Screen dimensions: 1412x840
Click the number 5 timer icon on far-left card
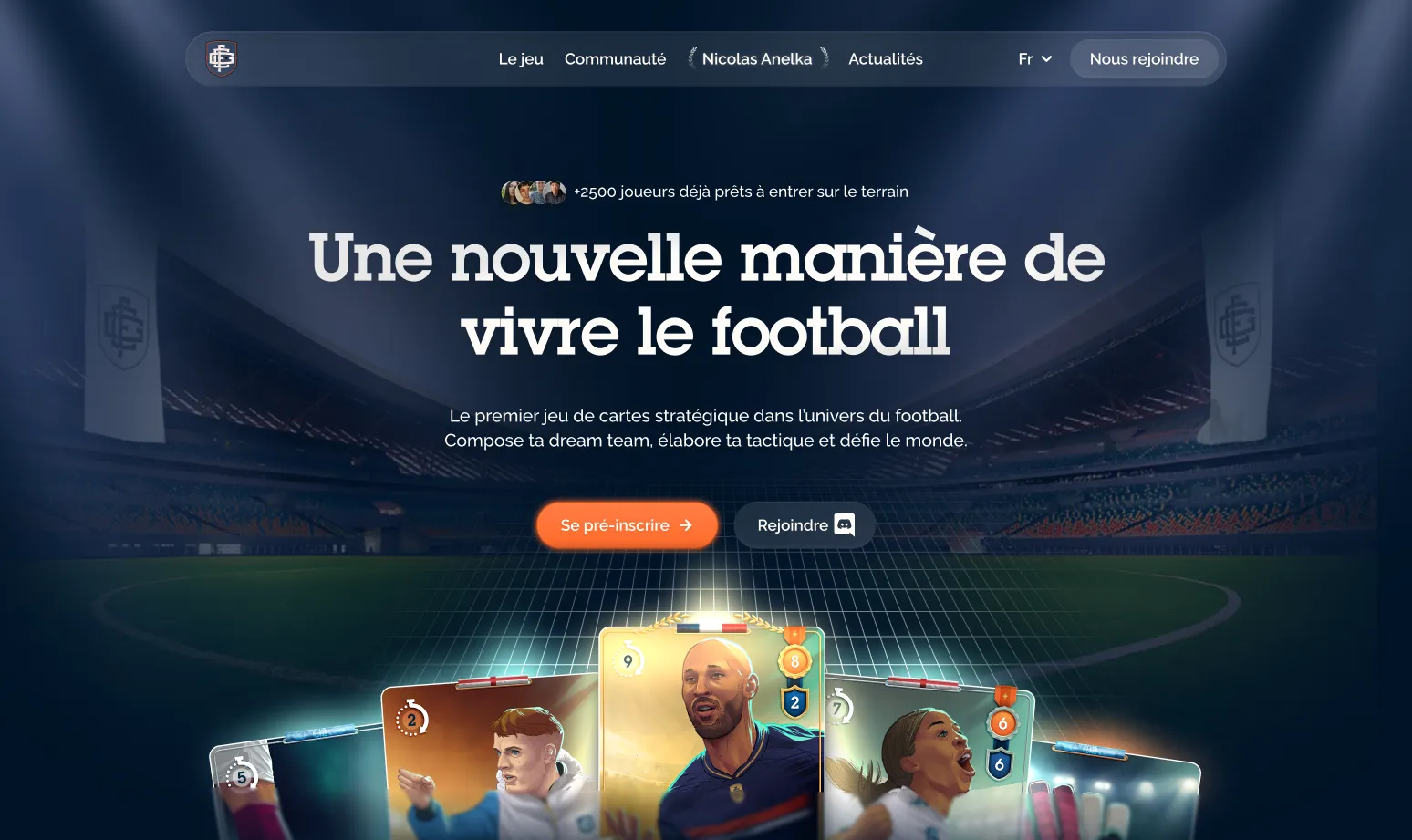coord(241,776)
